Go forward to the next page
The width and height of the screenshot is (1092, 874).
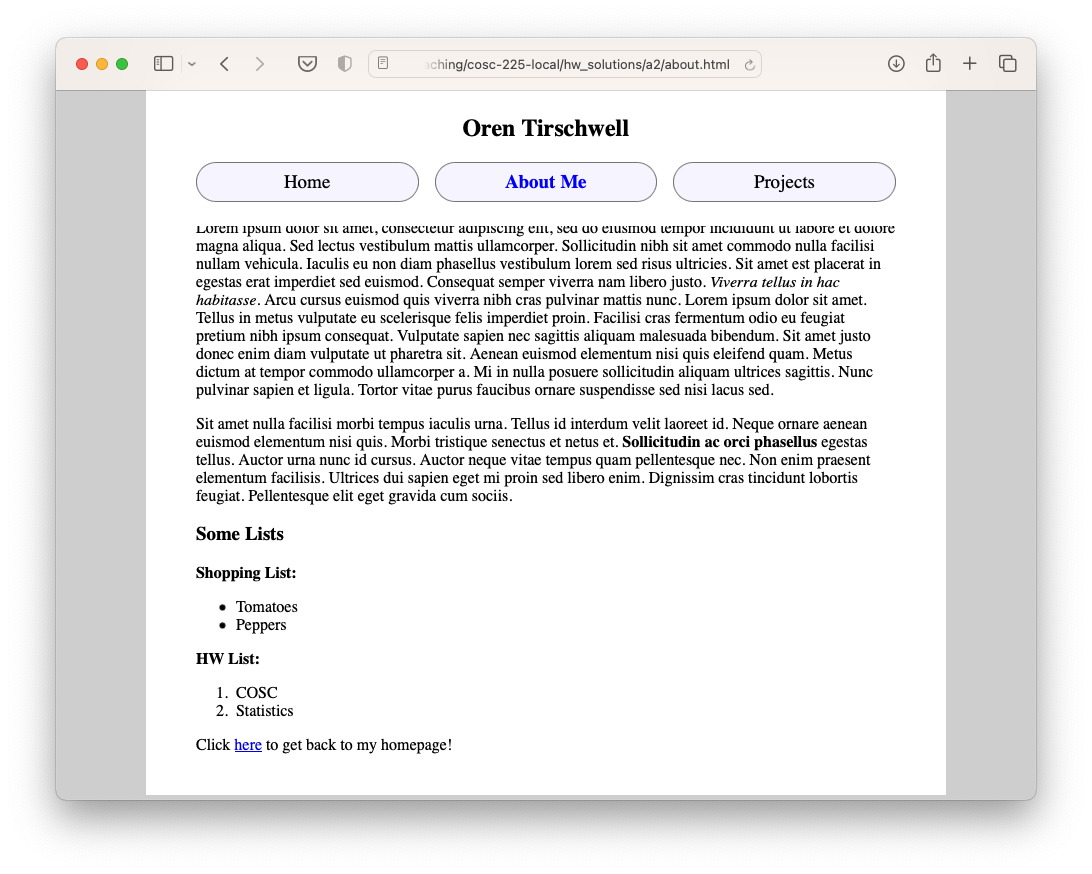[260, 64]
